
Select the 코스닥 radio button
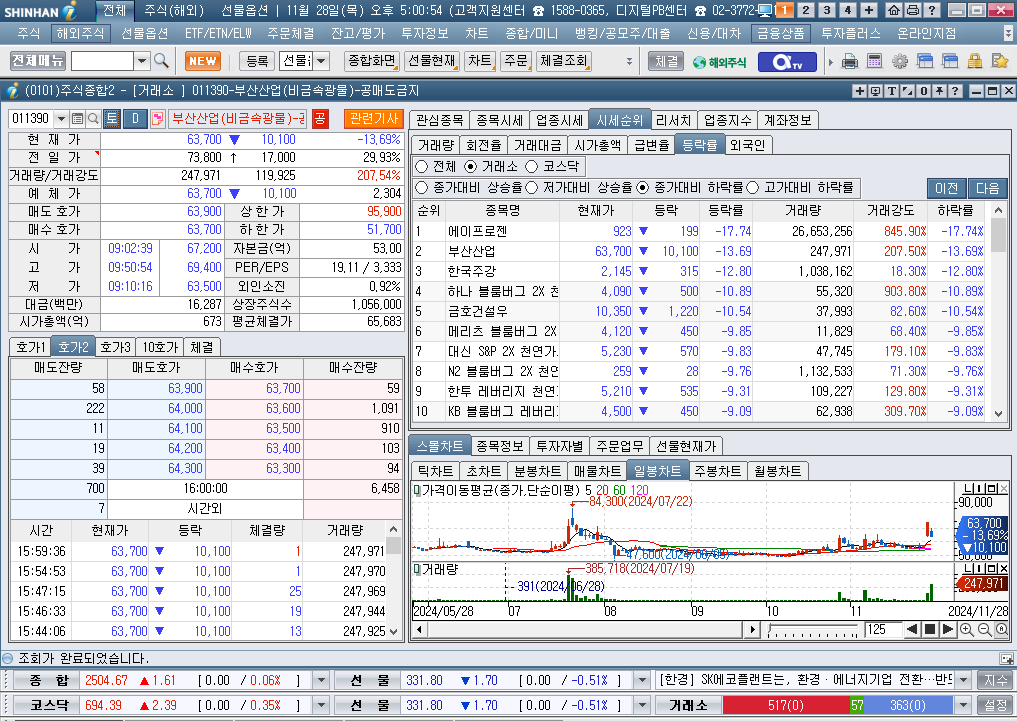(x=532, y=167)
